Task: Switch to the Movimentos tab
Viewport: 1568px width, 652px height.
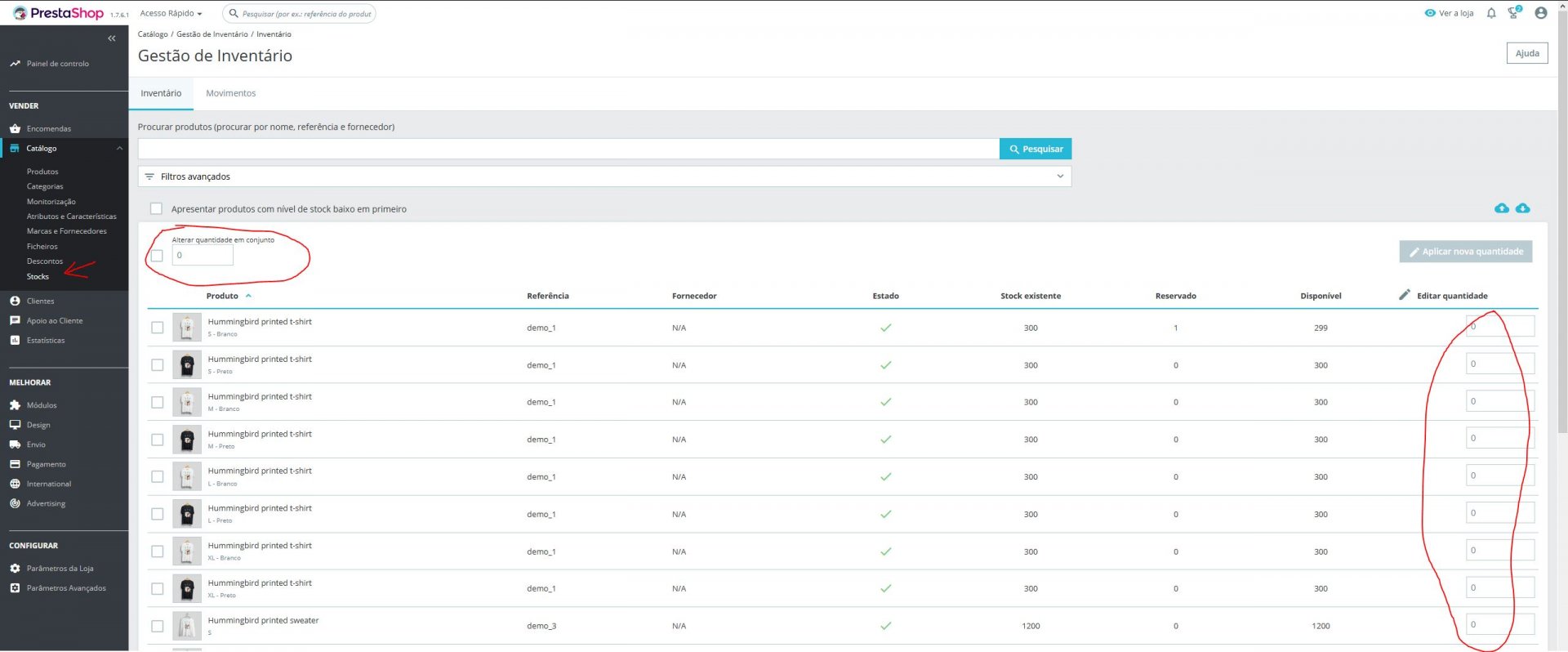Action: click(230, 93)
